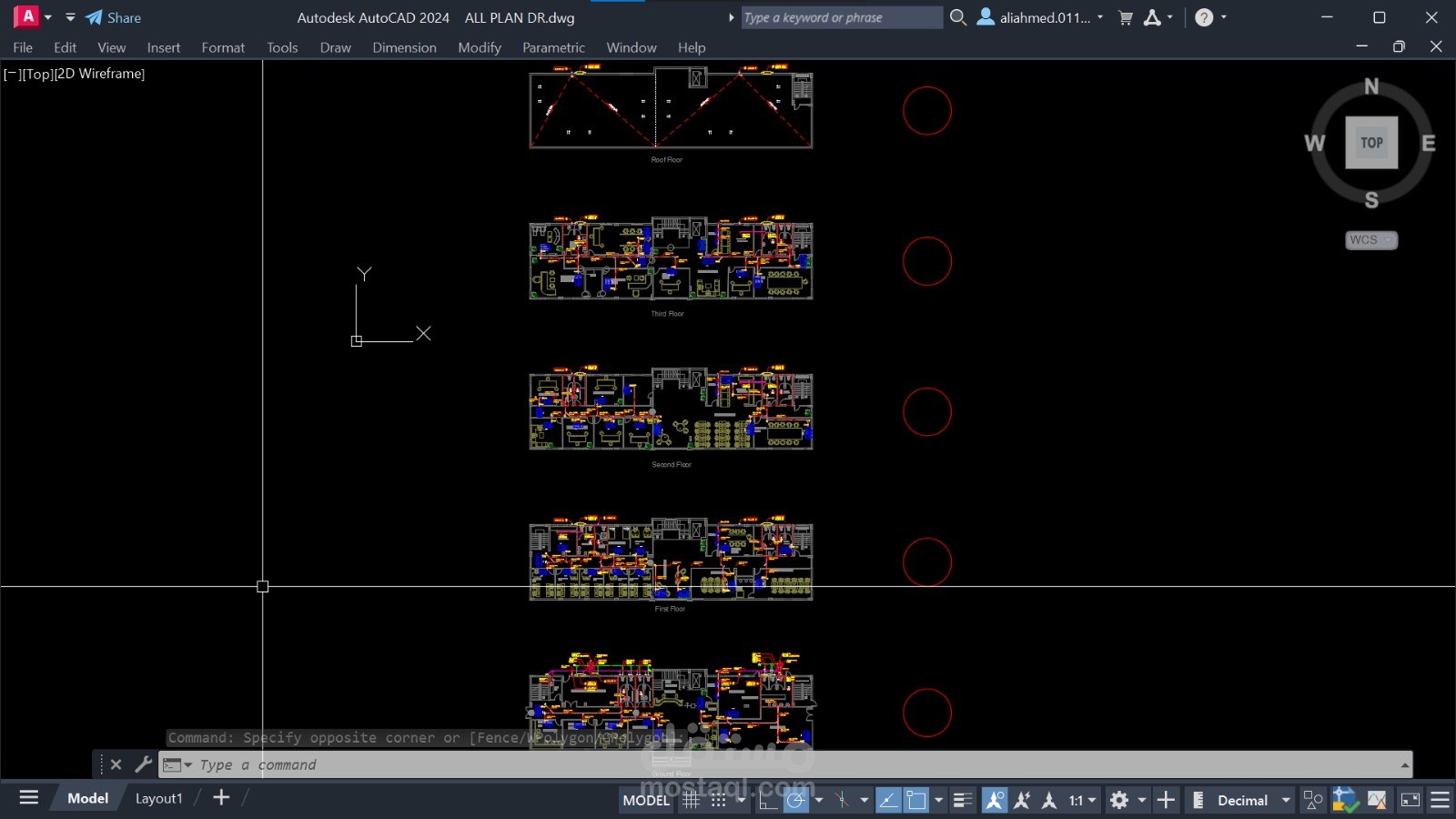This screenshot has height=819, width=1456.
Task: Click the status bar hamburger menu at left
Action: tap(29, 798)
